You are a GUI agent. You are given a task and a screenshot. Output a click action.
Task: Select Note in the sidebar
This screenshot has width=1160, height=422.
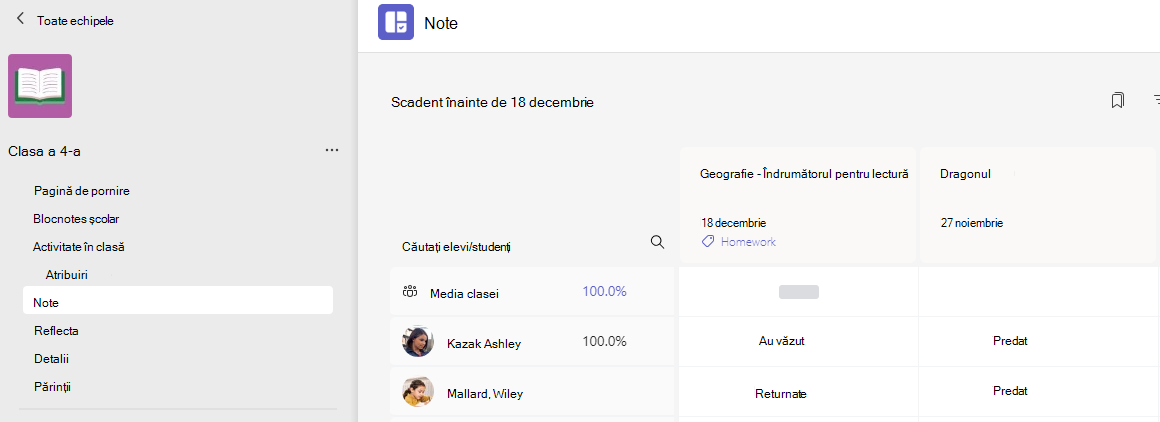point(178,302)
